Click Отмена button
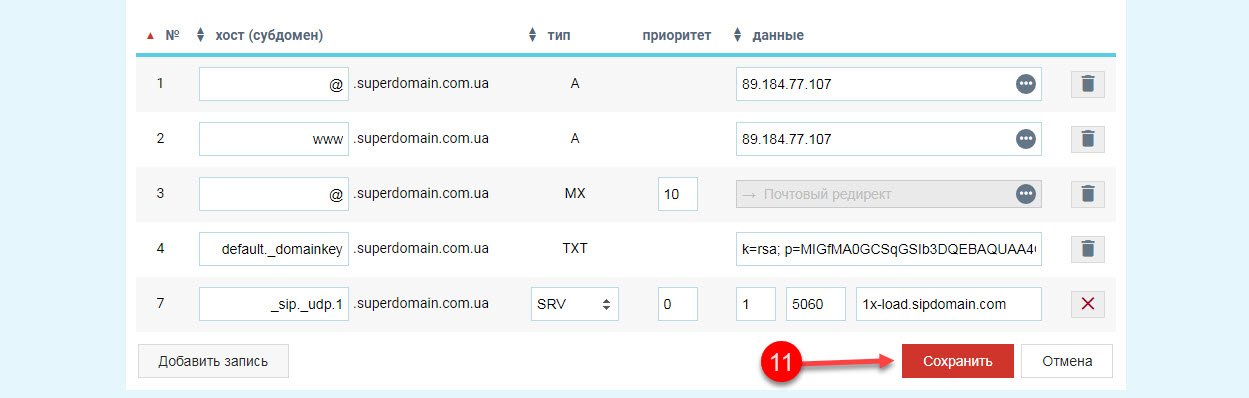Viewport: 1249px width, 398px height. [1067, 361]
